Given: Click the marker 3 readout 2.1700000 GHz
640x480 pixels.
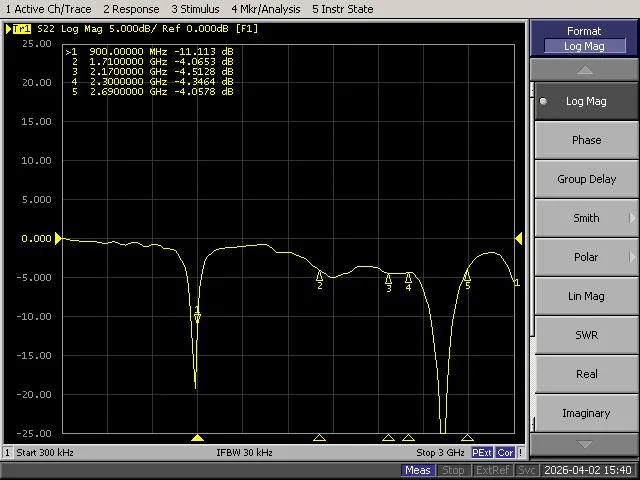Looking at the screenshot, I should click(128, 71).
